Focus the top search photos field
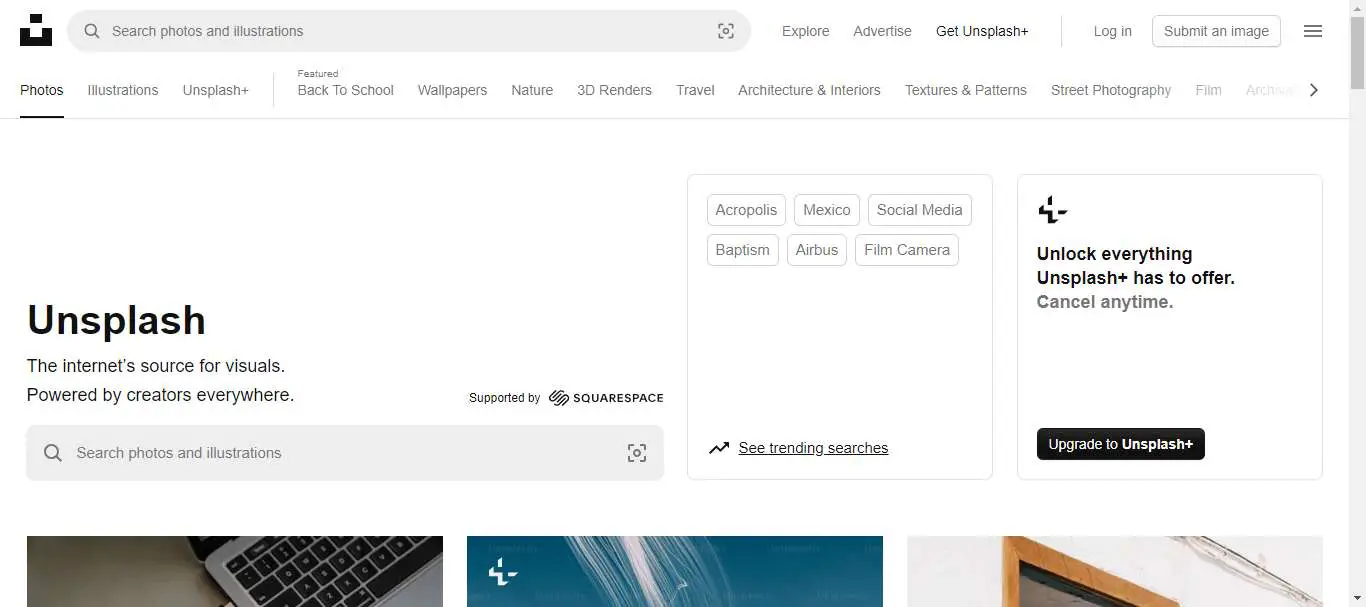Viewport: 1366px width, 607px height. click(x=409, y=31)
